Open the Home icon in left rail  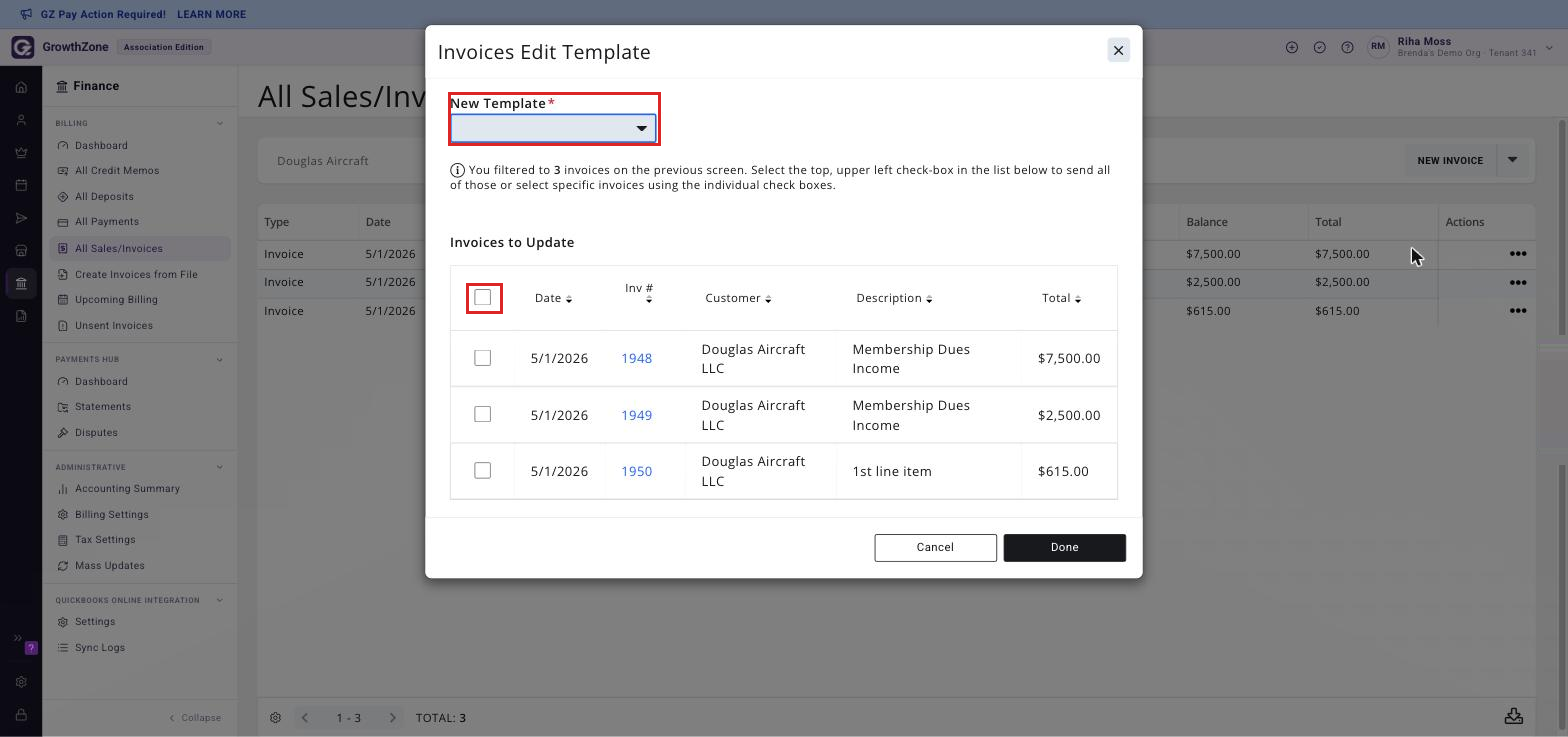(21, 87)
